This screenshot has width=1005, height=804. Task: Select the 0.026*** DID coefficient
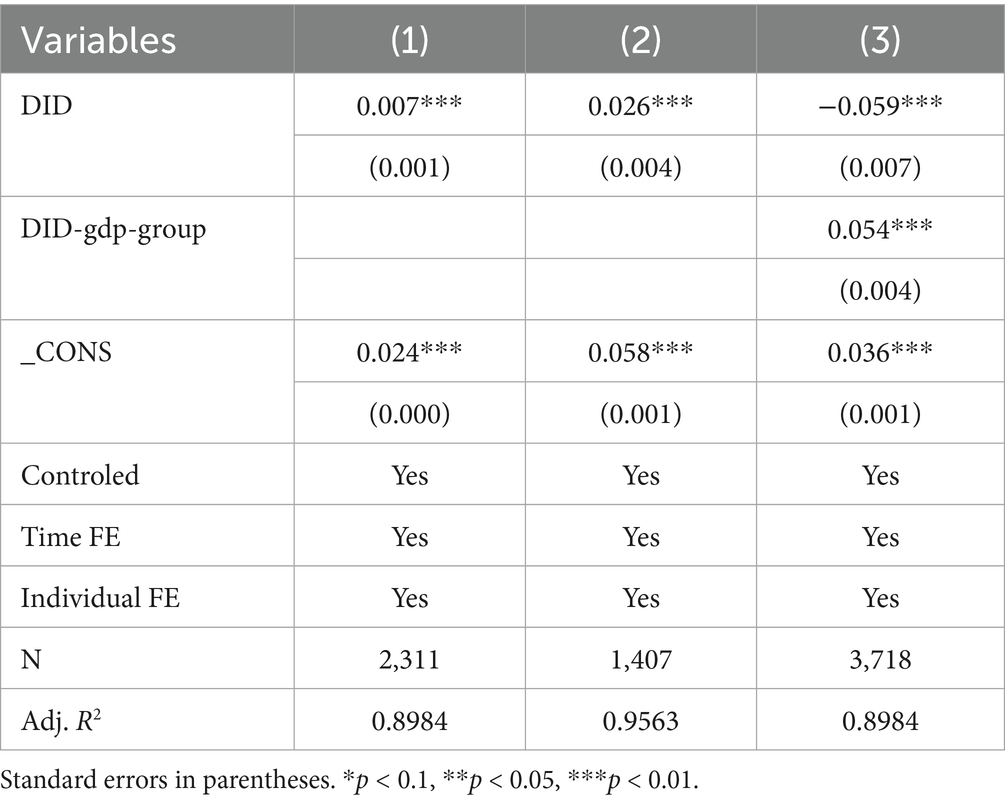coord(641,106)
